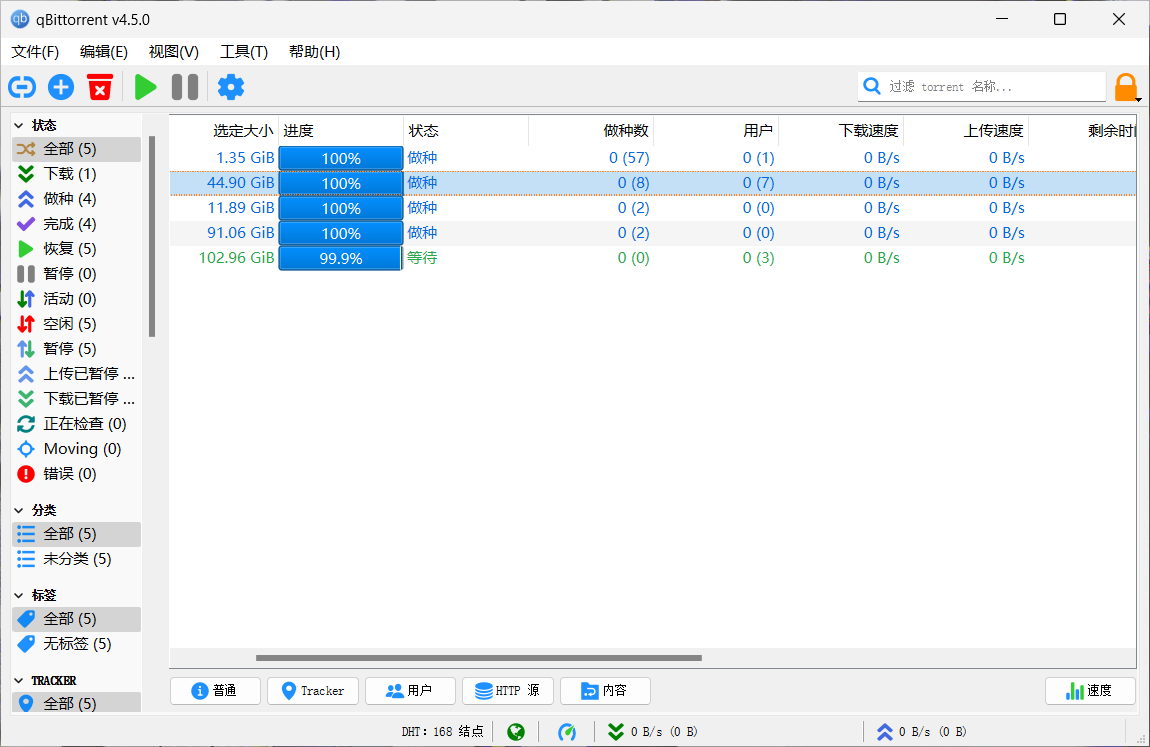Select 空闲 (5) status filter

click(x=76, y=323)
